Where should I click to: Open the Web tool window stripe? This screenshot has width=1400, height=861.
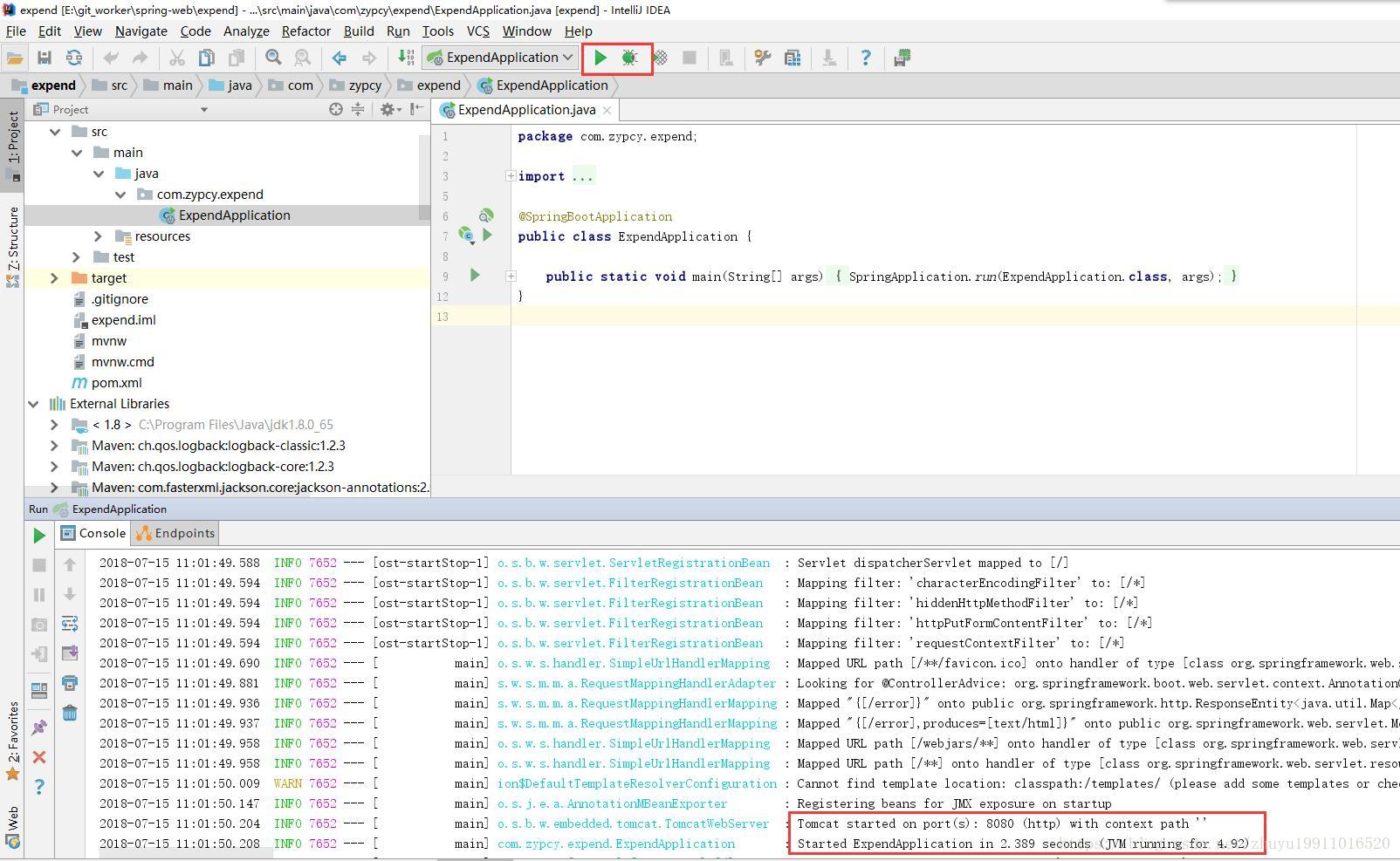tap(12, 827)
